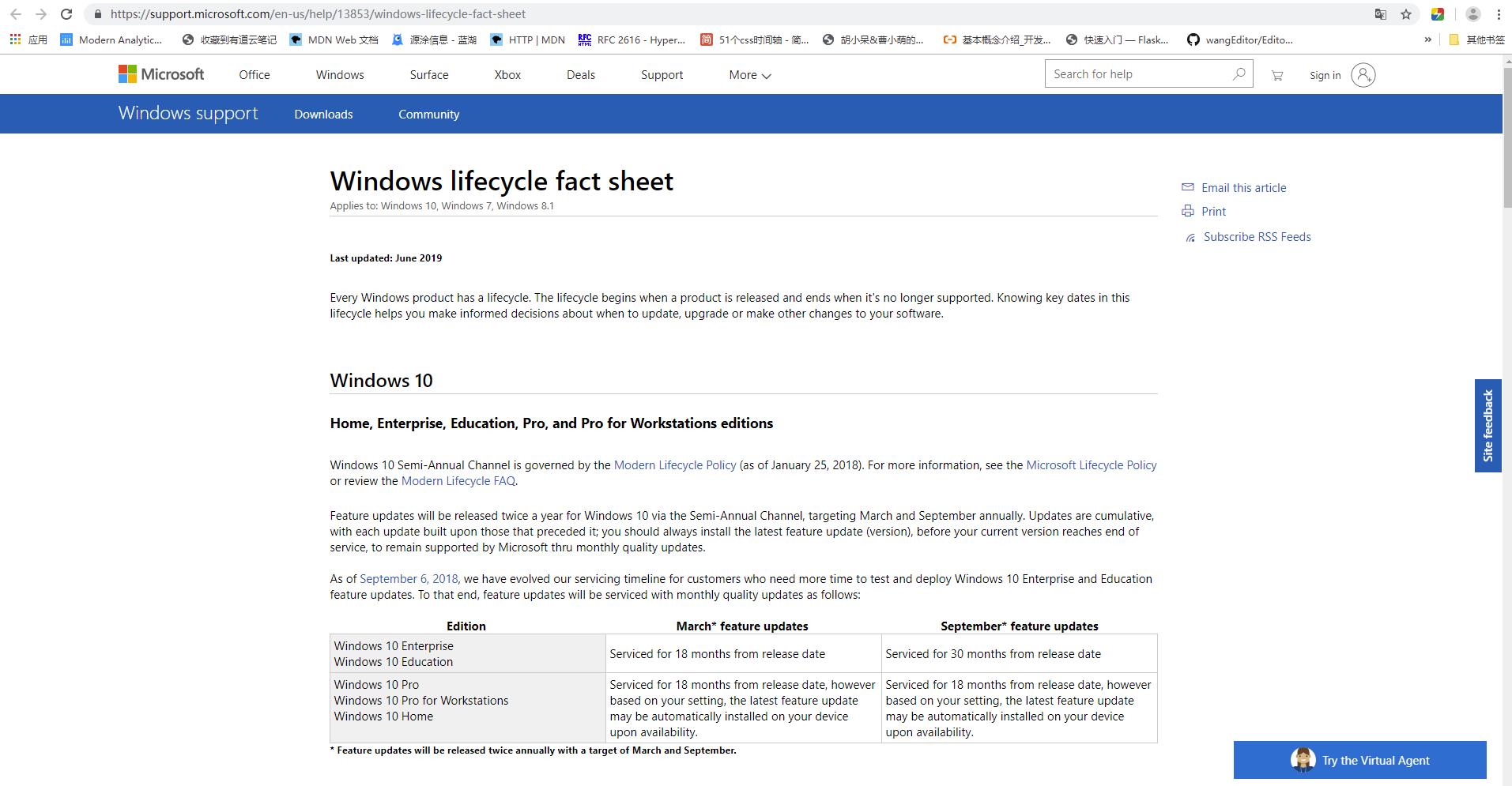
Task: Click the search magnifier icon
Action: pos(1239,74)
